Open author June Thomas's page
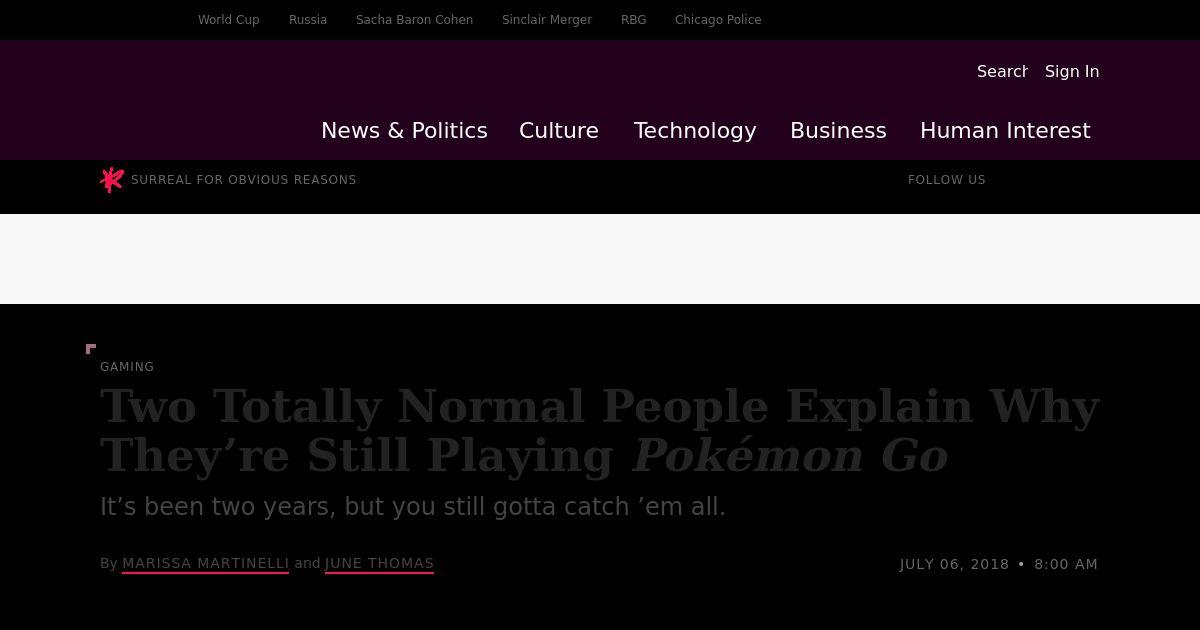 [379, 563]
